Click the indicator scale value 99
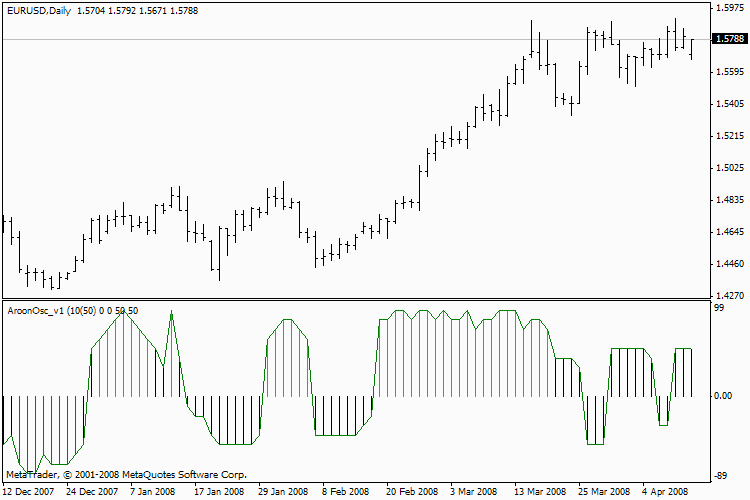This screenshot has height=500, width=750. pyautogui.click(x=719, y=308)
